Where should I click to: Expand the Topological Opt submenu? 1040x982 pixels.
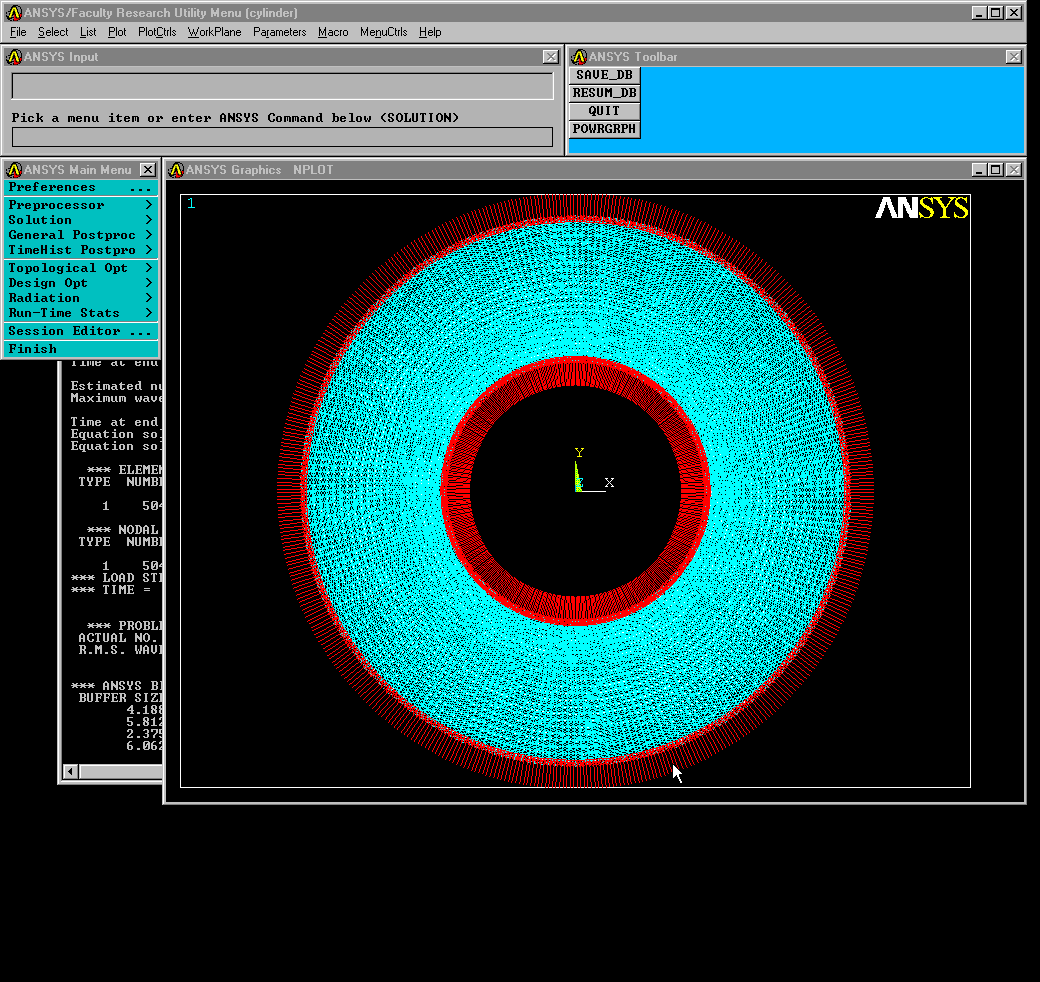(81, 268)
